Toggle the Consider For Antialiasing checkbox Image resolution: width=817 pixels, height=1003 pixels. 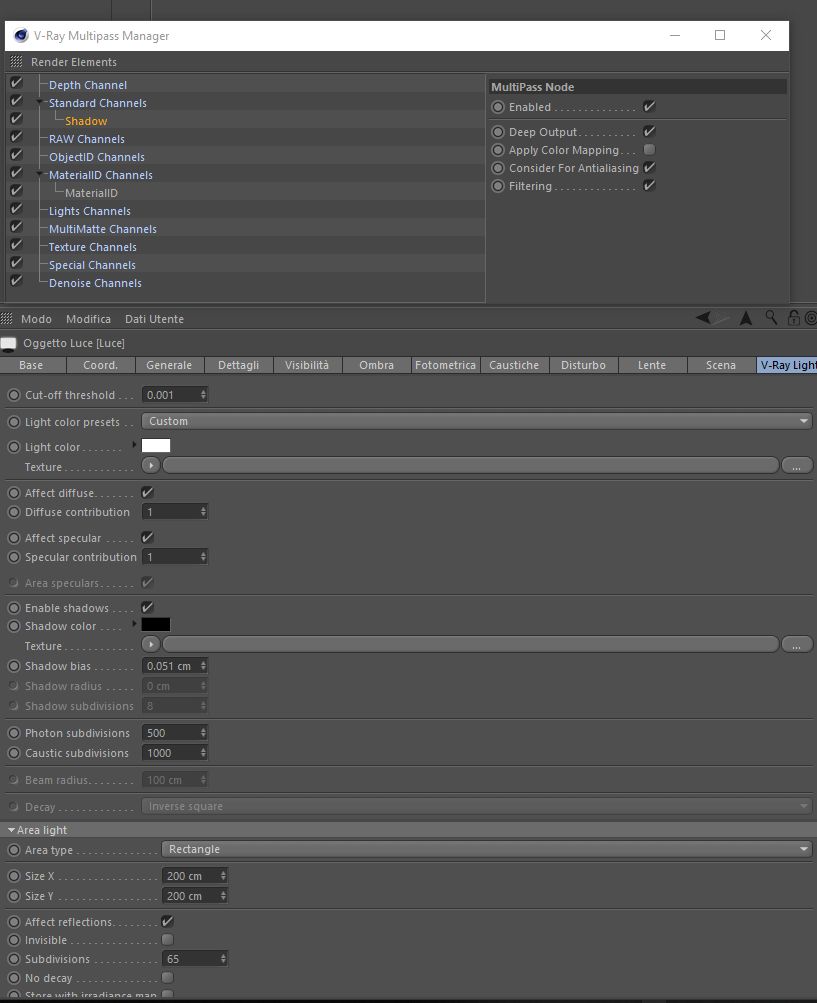(x=649, y=168)
